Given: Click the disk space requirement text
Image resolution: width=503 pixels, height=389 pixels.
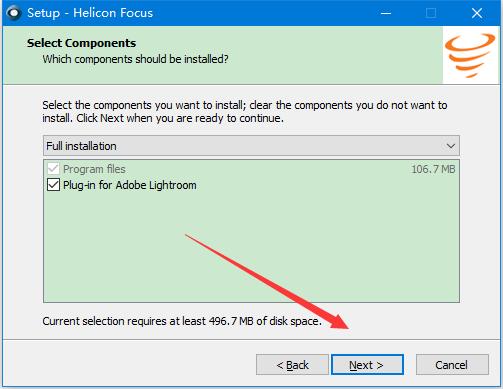Looking at the screenshot, I should 182,321.
